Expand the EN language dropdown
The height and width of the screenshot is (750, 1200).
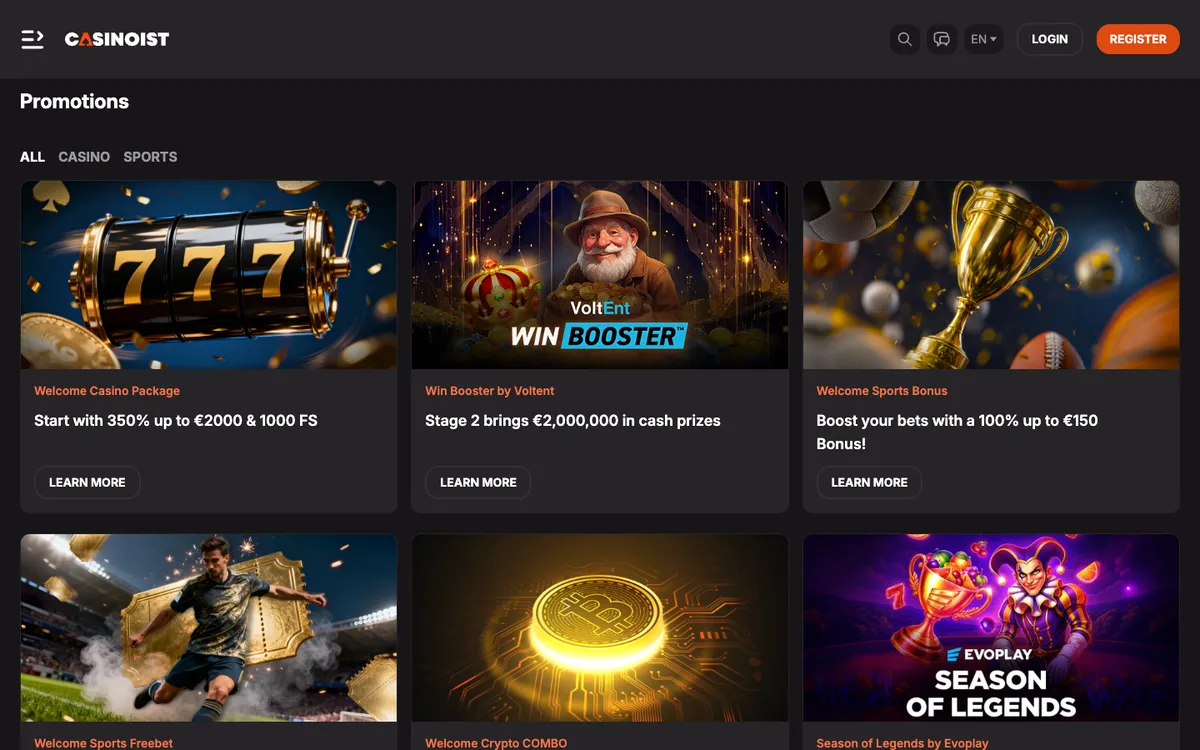(984, 39)
